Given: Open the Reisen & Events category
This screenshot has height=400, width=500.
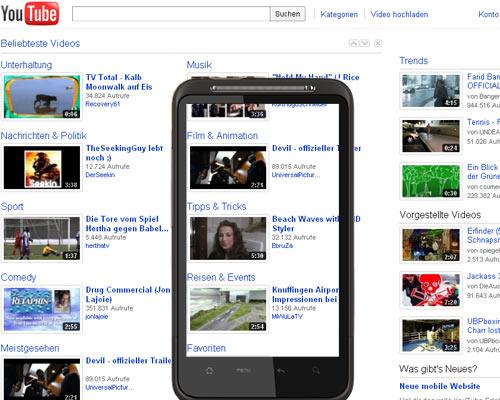Looking at the screenshot, I should tap(221, 277).
